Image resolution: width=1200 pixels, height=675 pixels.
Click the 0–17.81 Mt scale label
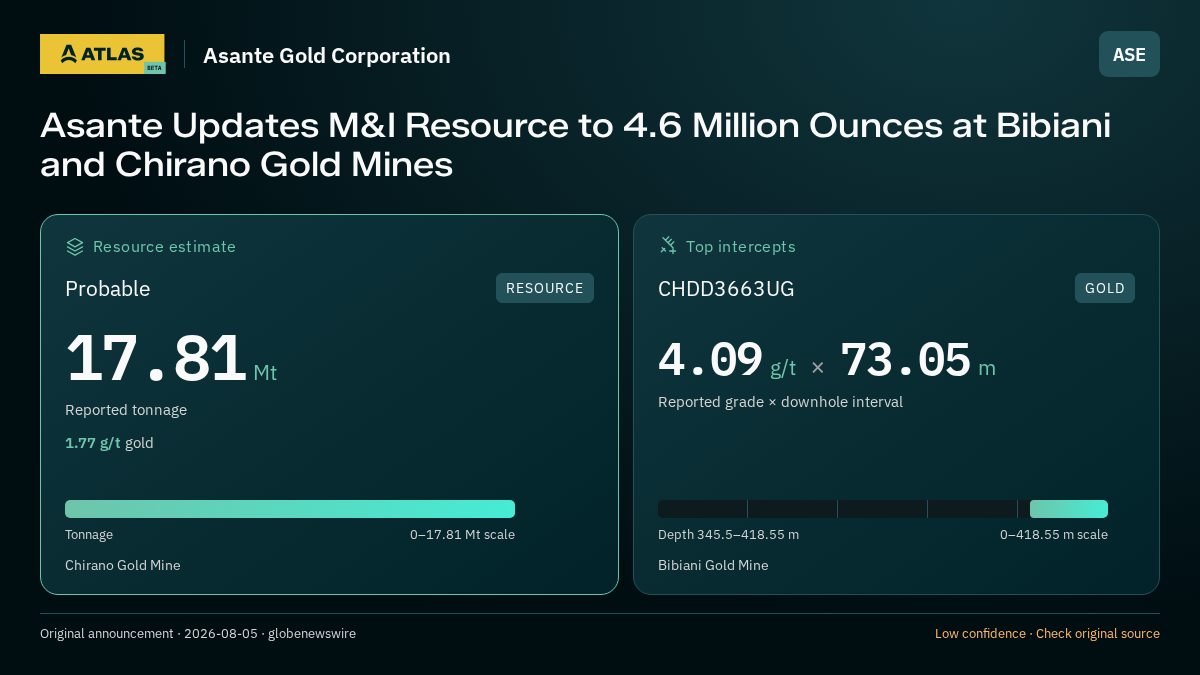click(462, 535)
